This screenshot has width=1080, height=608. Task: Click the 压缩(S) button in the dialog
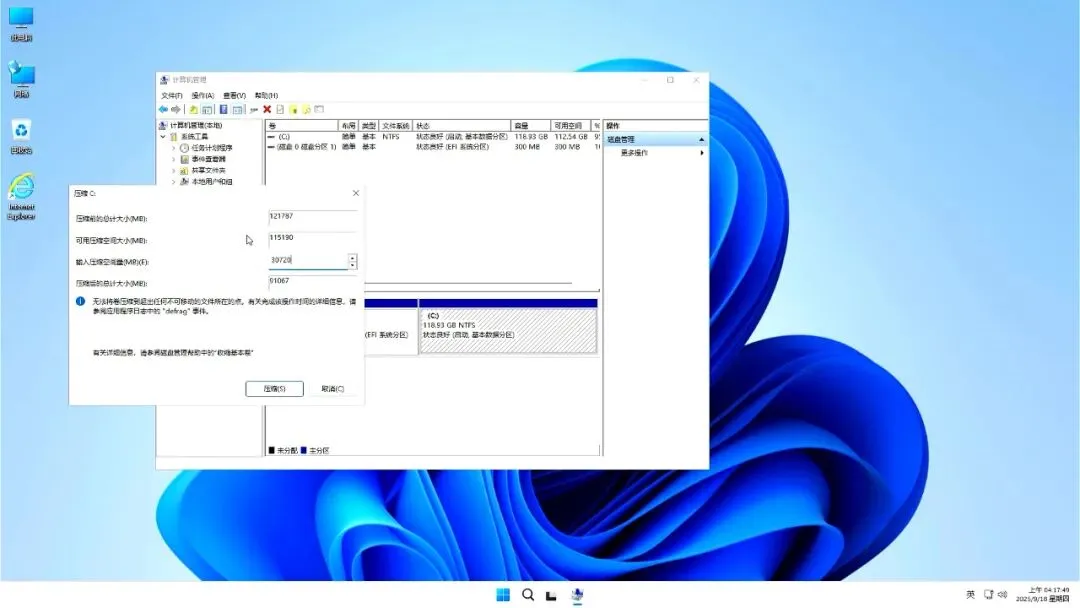click(x=274, y=389)
